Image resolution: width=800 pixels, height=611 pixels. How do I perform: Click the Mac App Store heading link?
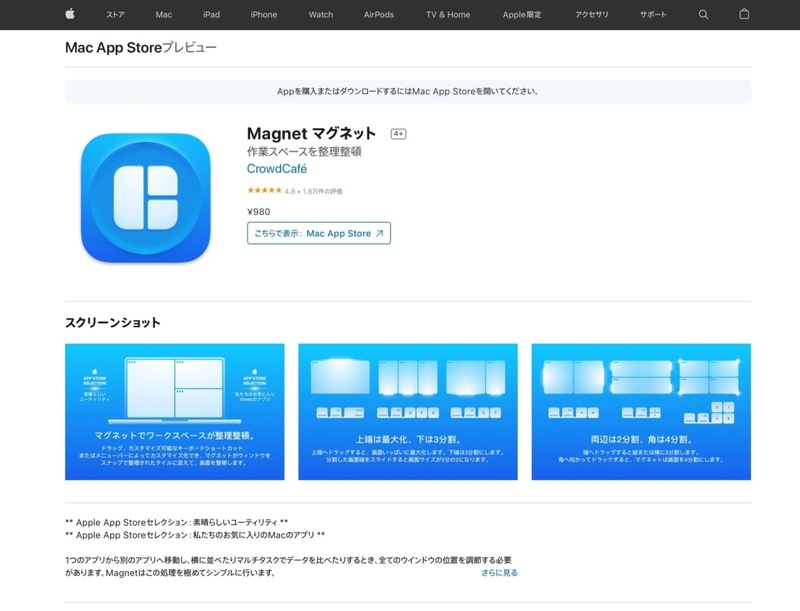click(113, 47)
